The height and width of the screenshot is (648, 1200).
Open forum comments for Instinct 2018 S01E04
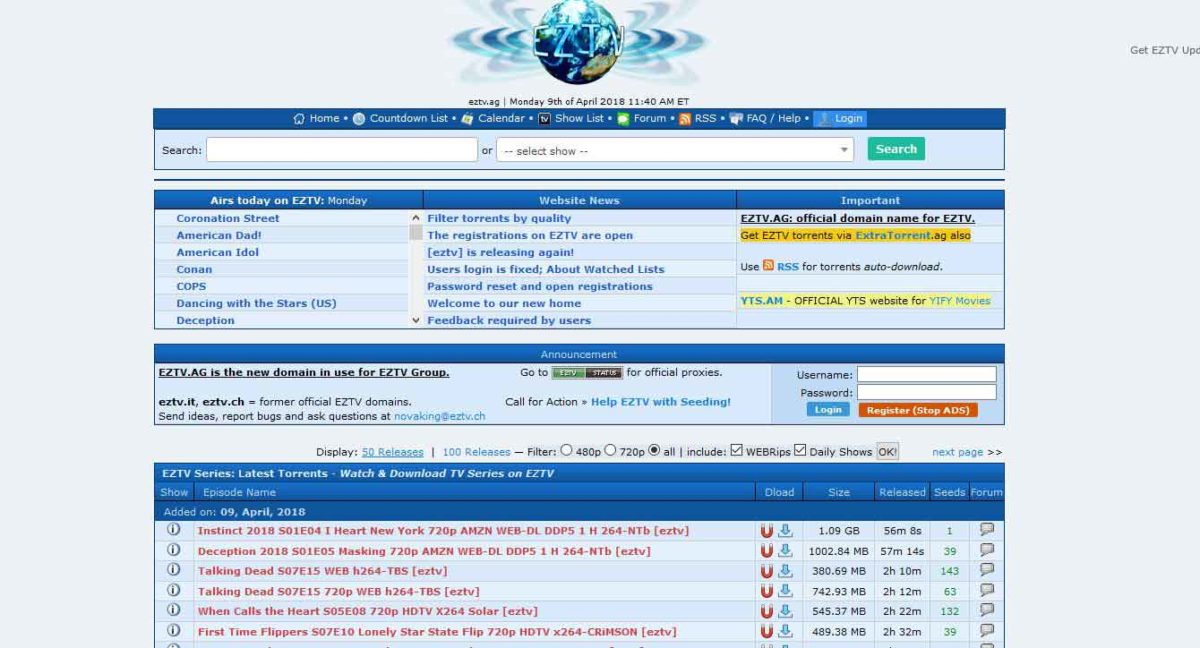pos(987,530)
